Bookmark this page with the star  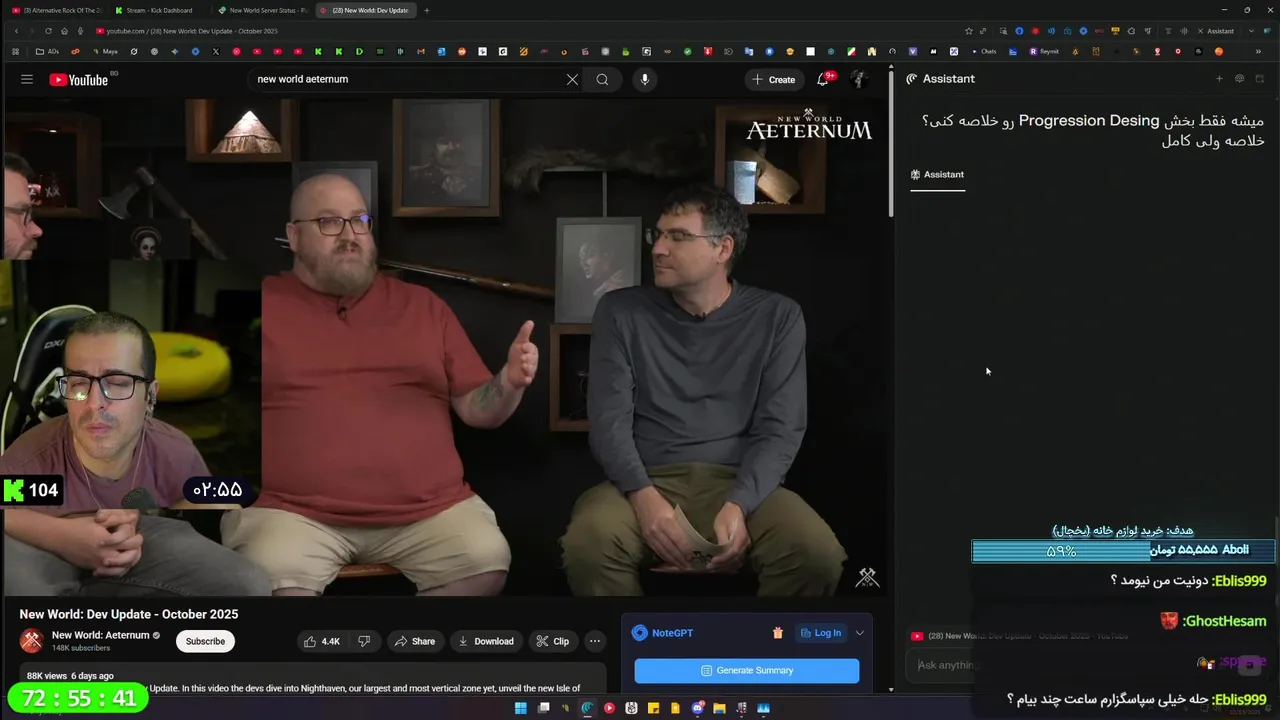click(x=968, y=31)
